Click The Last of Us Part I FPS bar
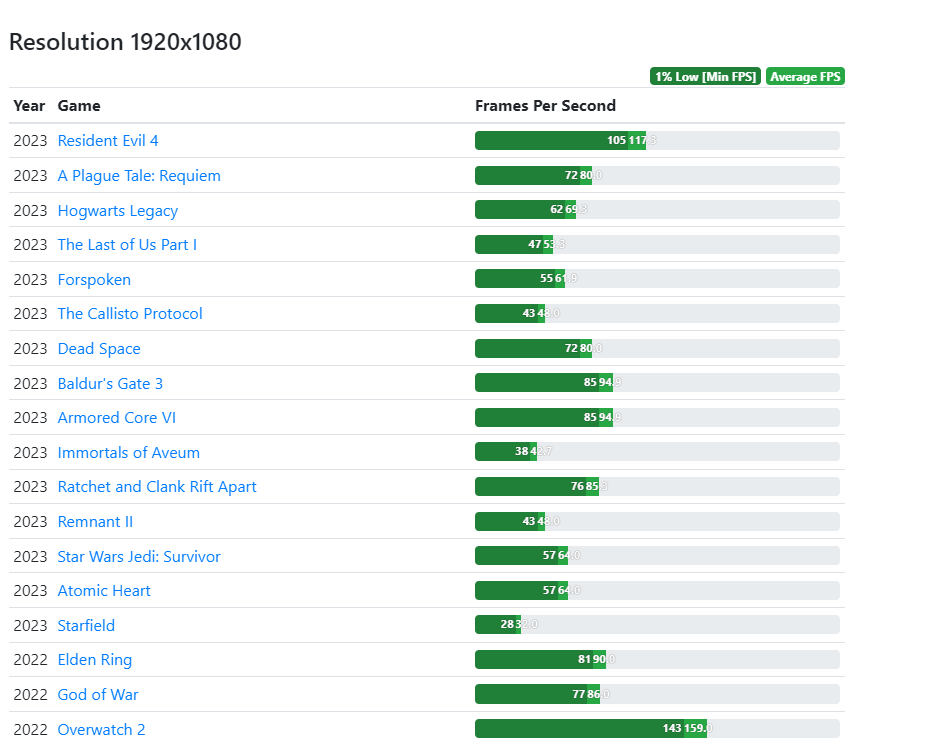 coord(657,244)
